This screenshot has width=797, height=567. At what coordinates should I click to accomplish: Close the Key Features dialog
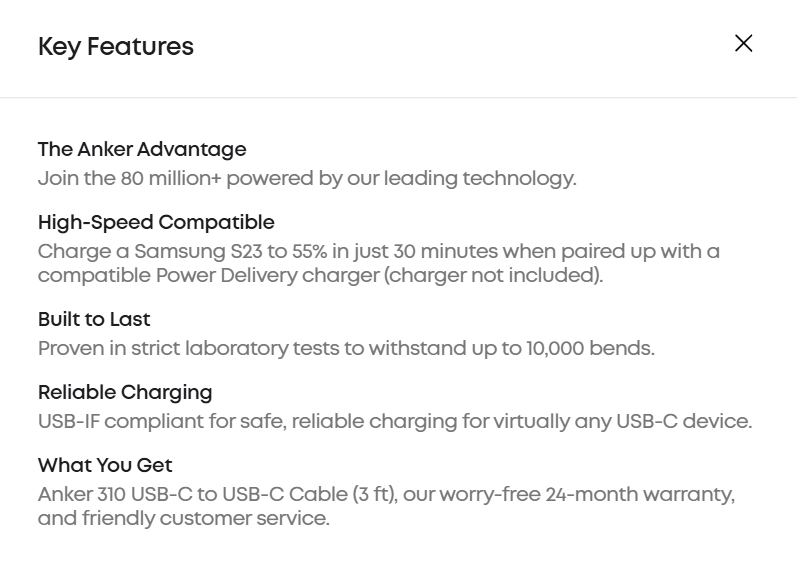click(743, 43)
